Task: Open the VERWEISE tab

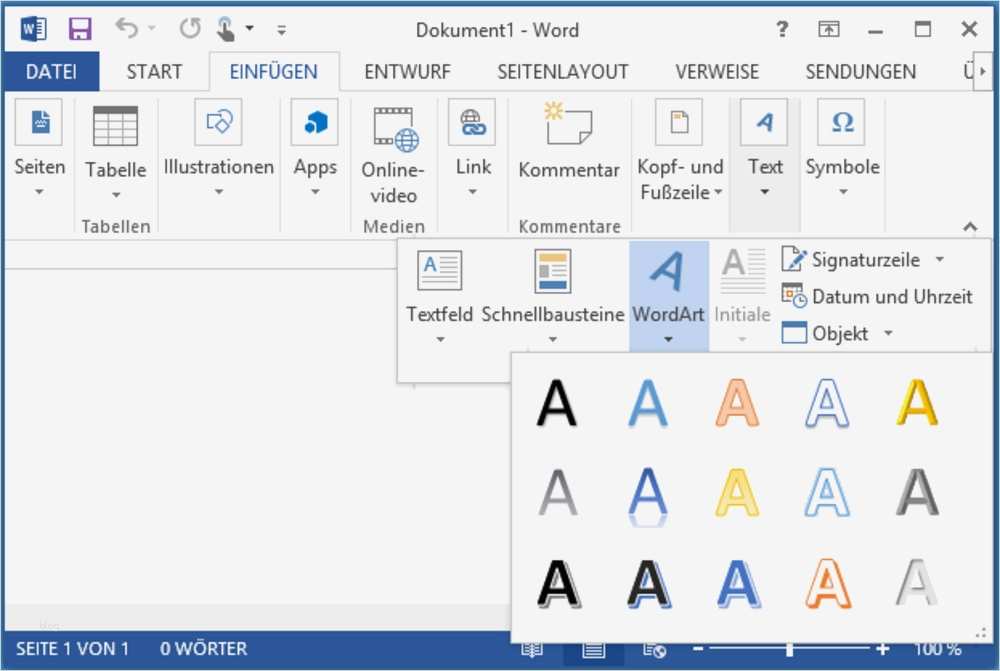Action: coord(717,71)
